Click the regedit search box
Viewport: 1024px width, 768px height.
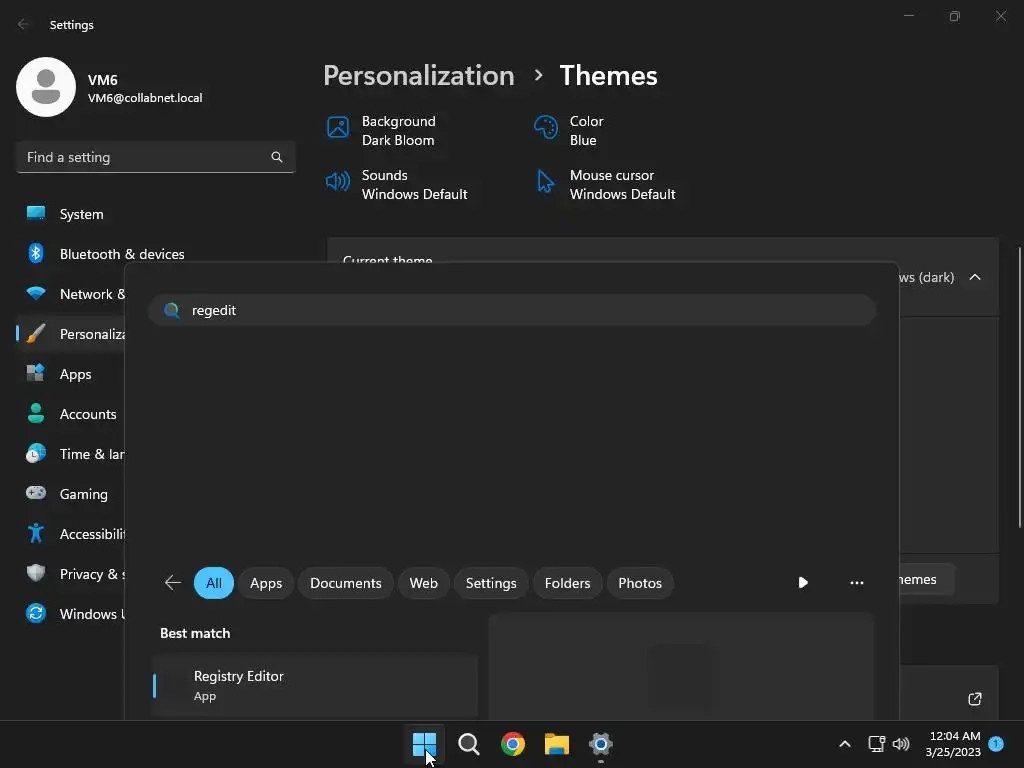tap(512, 310)
